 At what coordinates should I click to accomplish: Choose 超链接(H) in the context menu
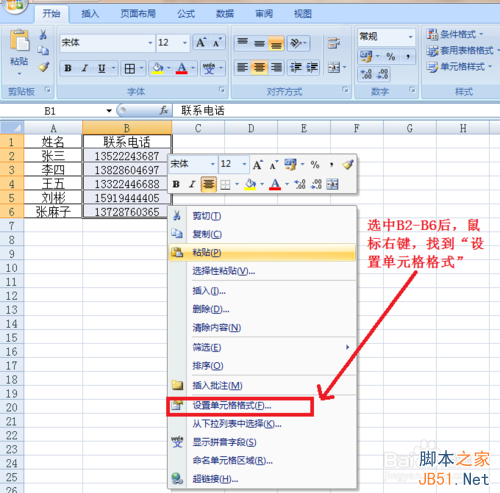262,479
